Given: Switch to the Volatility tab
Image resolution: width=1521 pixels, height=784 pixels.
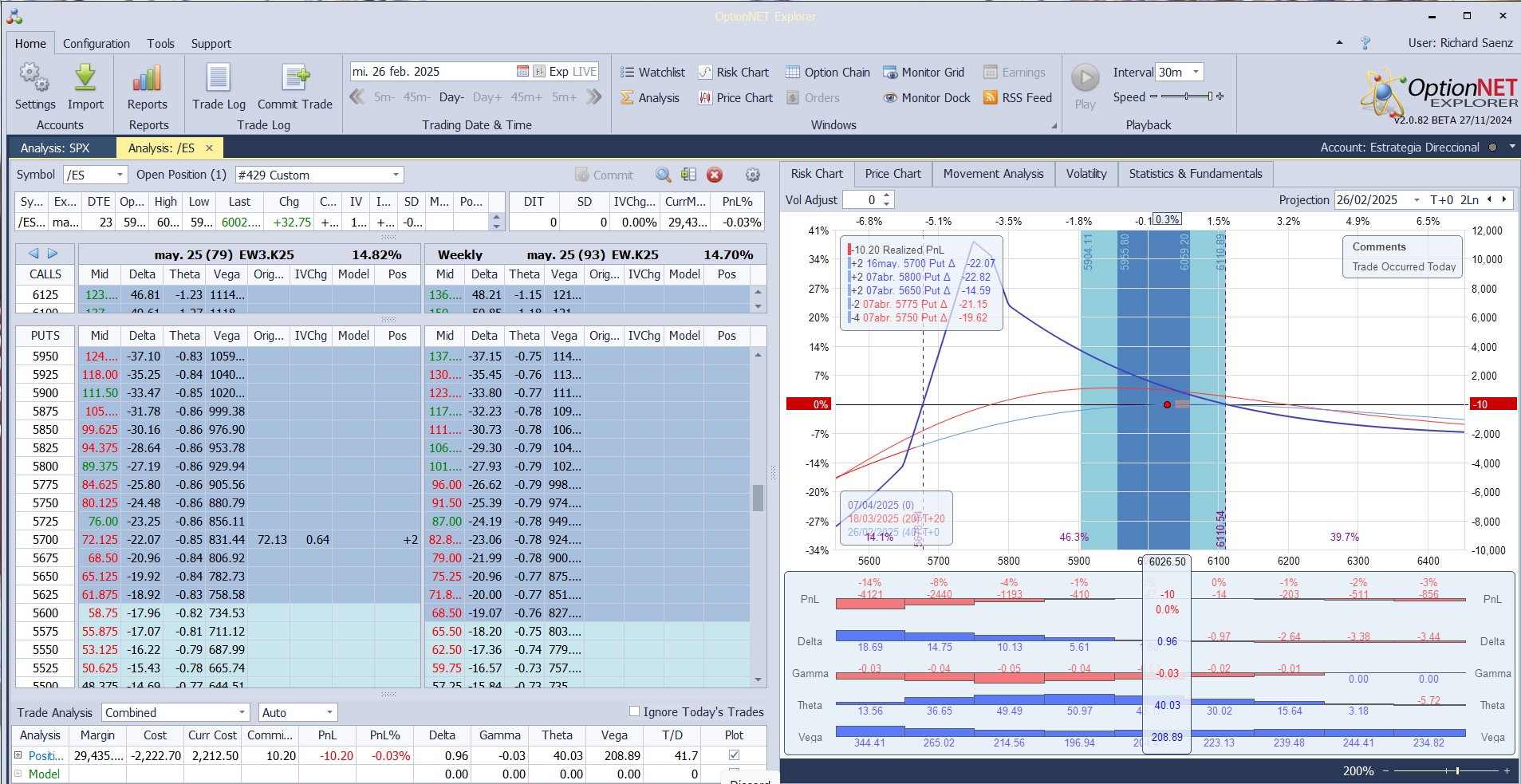Looking at the screenshot, I should 1086,174.
